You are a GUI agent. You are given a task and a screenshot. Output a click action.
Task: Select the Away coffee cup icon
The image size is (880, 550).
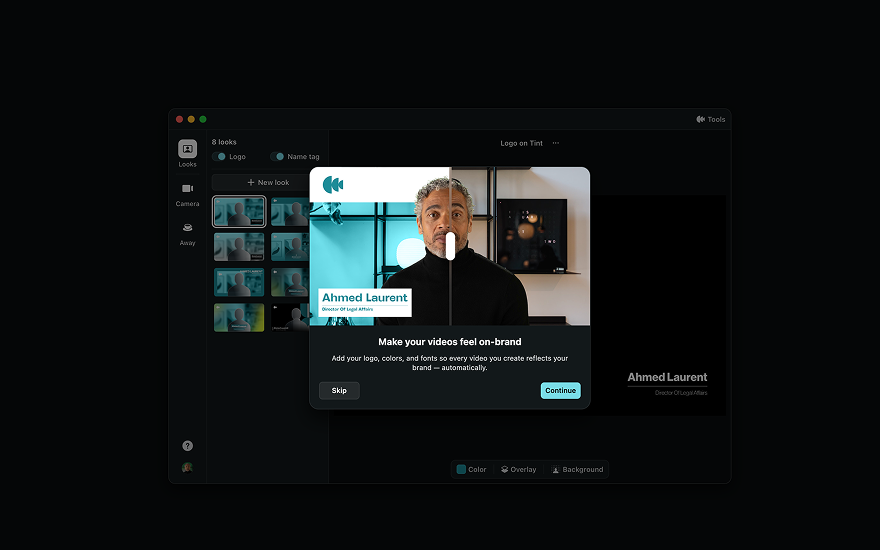pos(187,228)
